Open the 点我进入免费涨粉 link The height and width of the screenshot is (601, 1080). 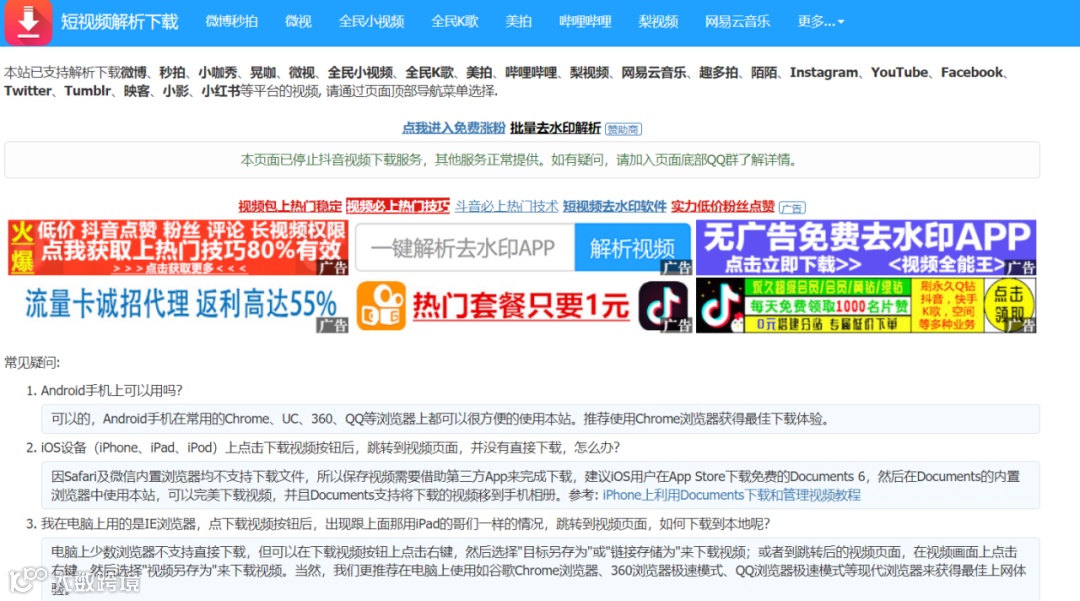[453, 128]
